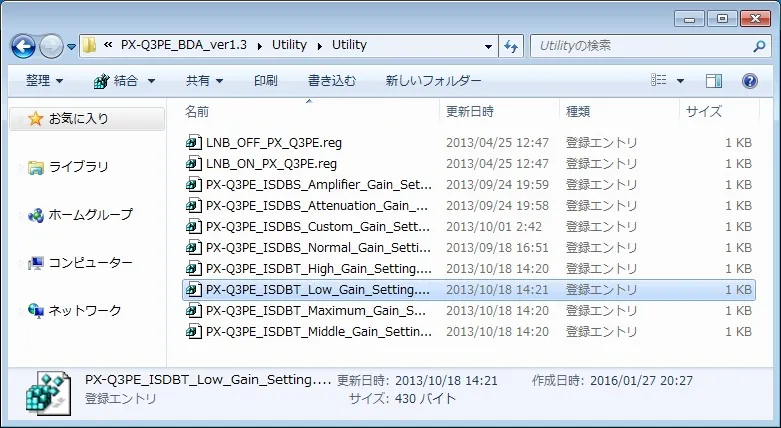Click 印刷 in the toolbar
Image resolution: width=781 pixels, height=428 pixels.
[x=265, y=81]
